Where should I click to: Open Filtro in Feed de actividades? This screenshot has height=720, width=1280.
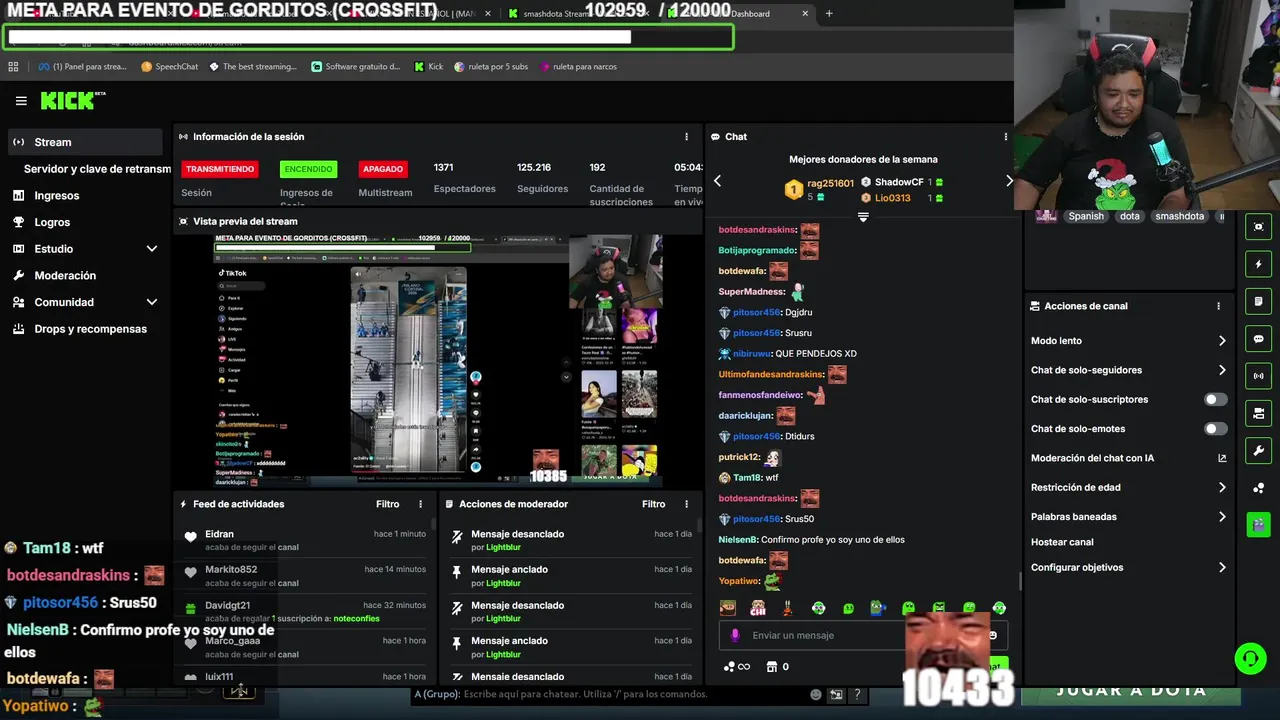(x=387, y=504)
